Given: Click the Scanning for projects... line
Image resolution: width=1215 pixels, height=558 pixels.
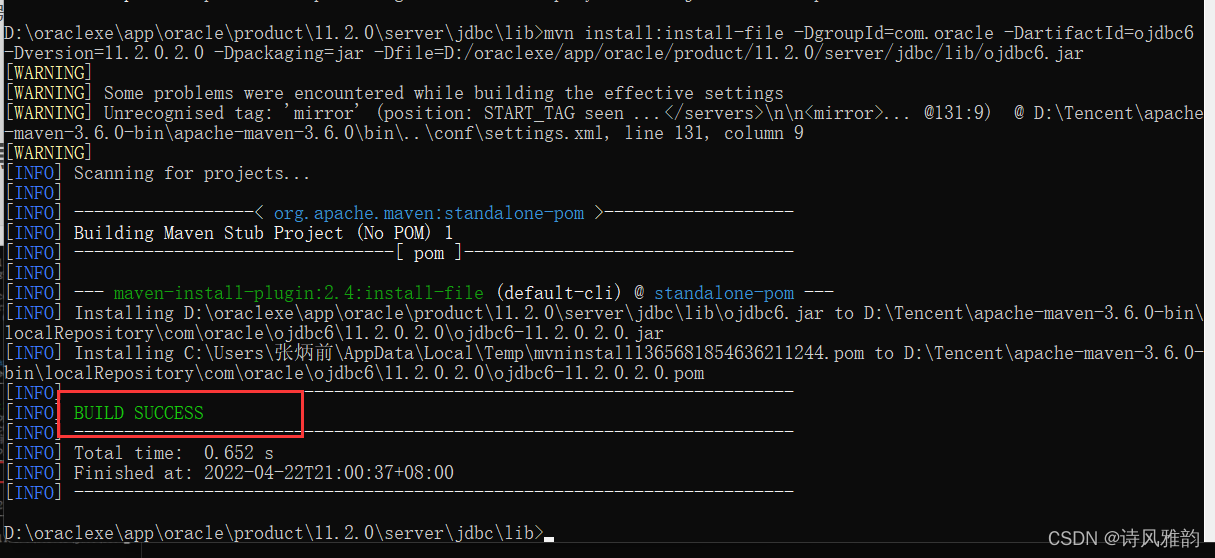Looking at the screenshot, I should [x=191, y=173].
